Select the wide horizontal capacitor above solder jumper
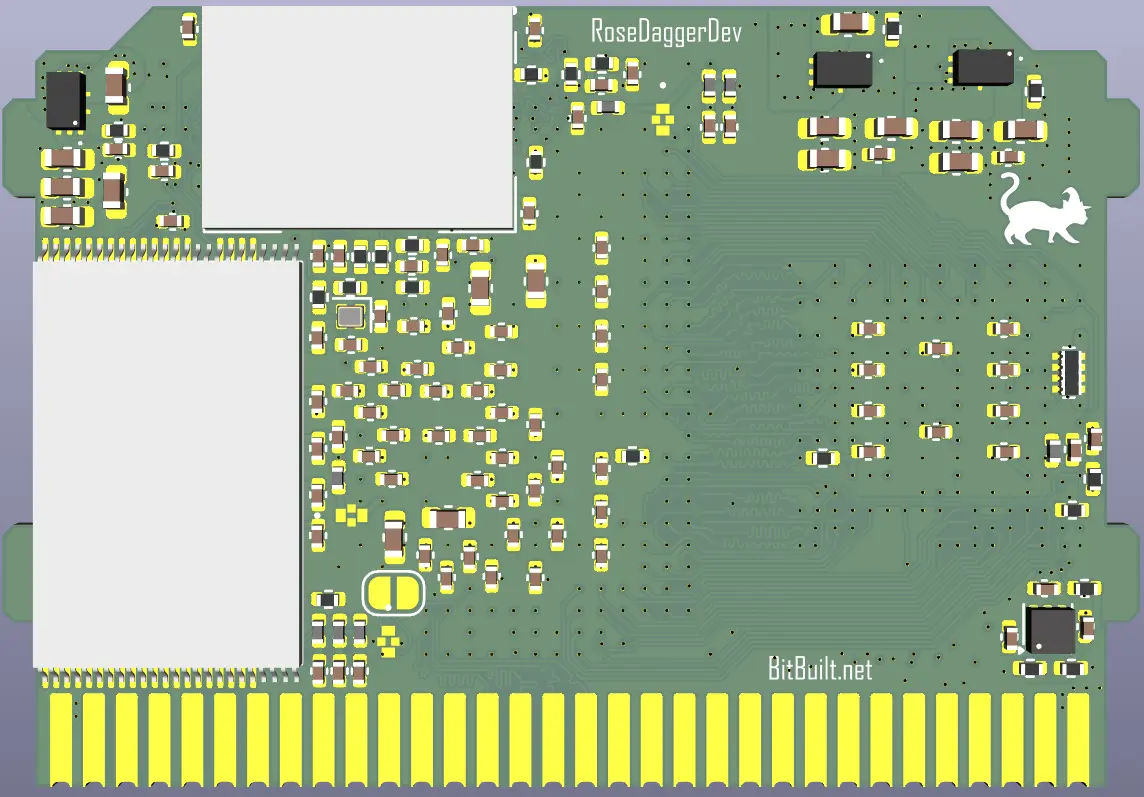 pyautogui.click(x=447, y=519)
